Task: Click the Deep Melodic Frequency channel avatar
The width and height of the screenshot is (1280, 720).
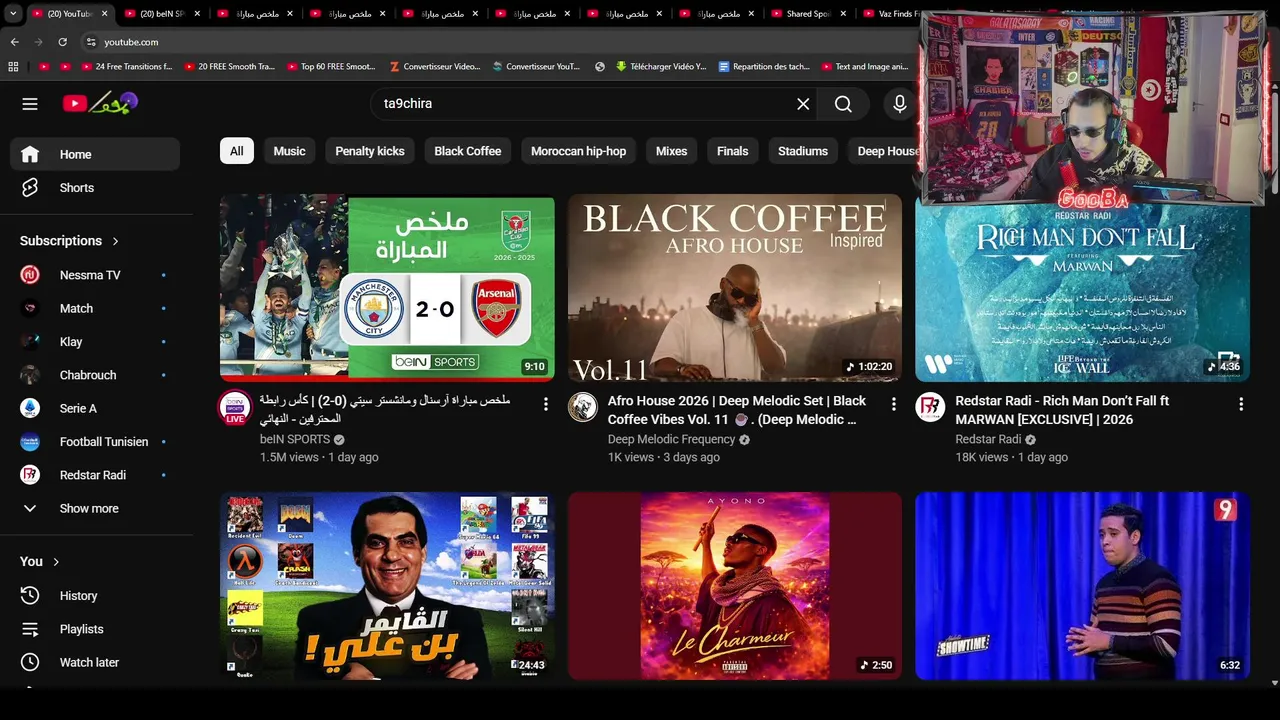Action: (x=583, y=407)
